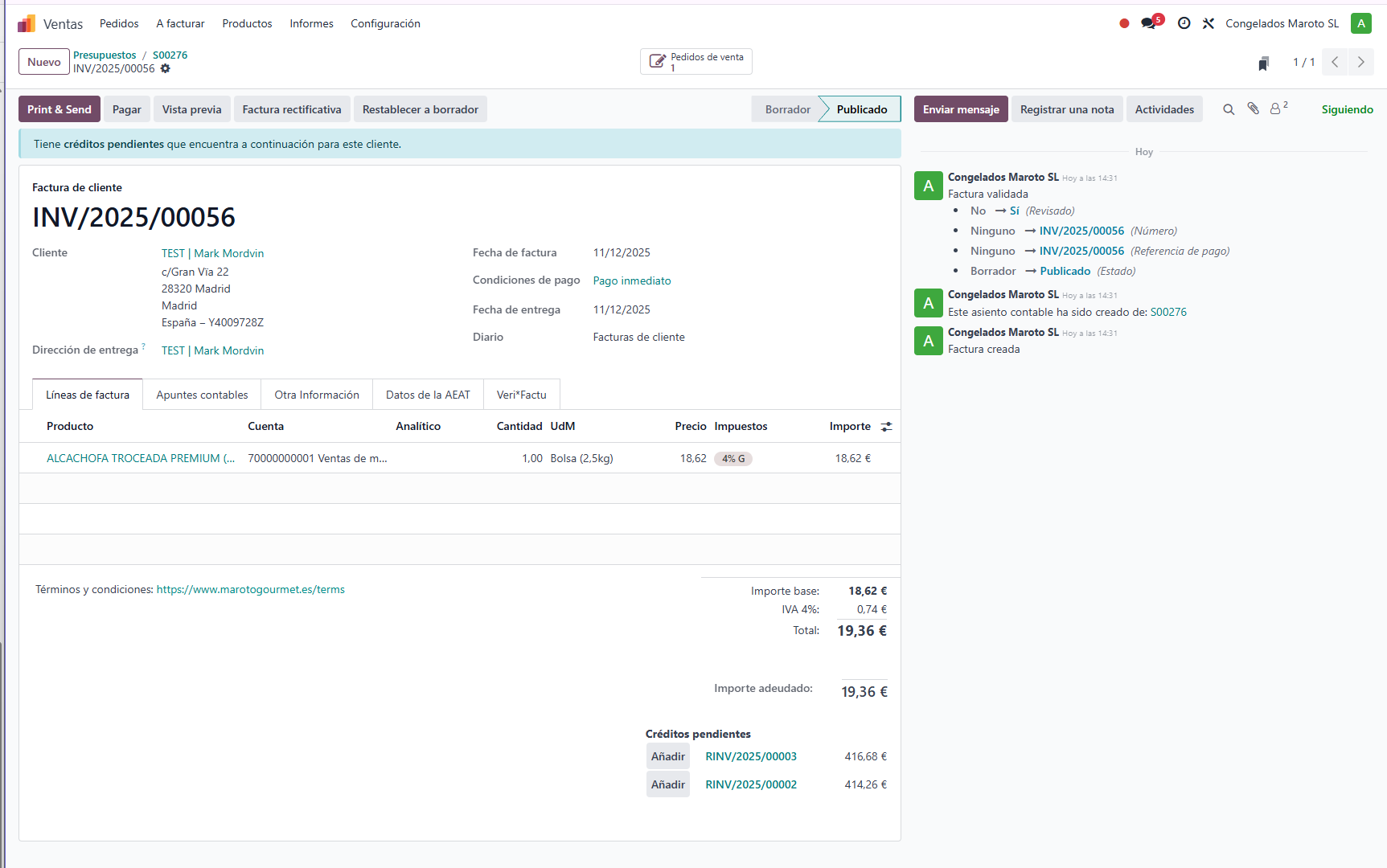Open attachments paperclip icon in chatter
The width and height of the screenshot is (1387, 868).
coord(1253,108)
